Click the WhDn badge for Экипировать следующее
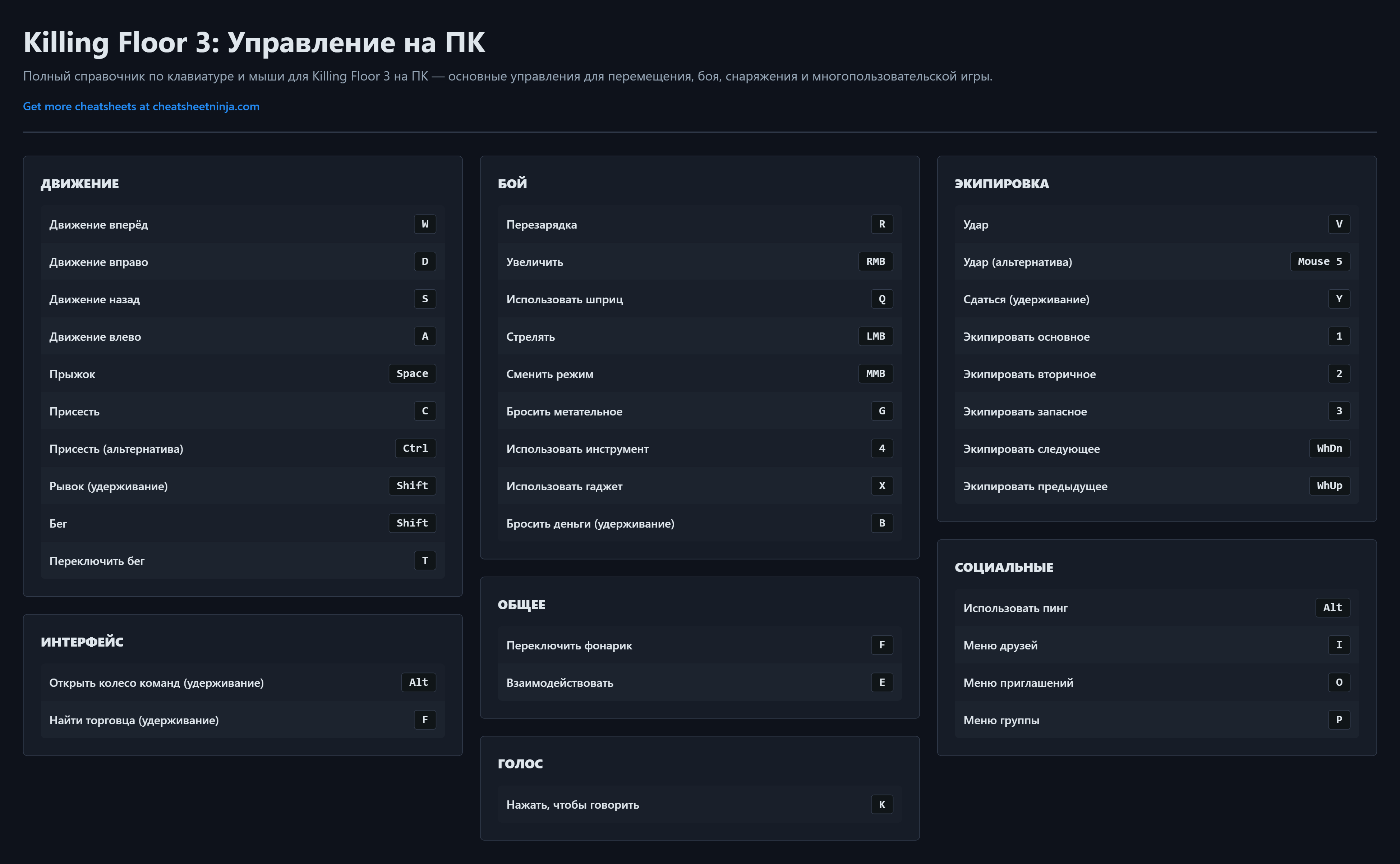The image size is (1400, 864). (x=1329, y=449)
